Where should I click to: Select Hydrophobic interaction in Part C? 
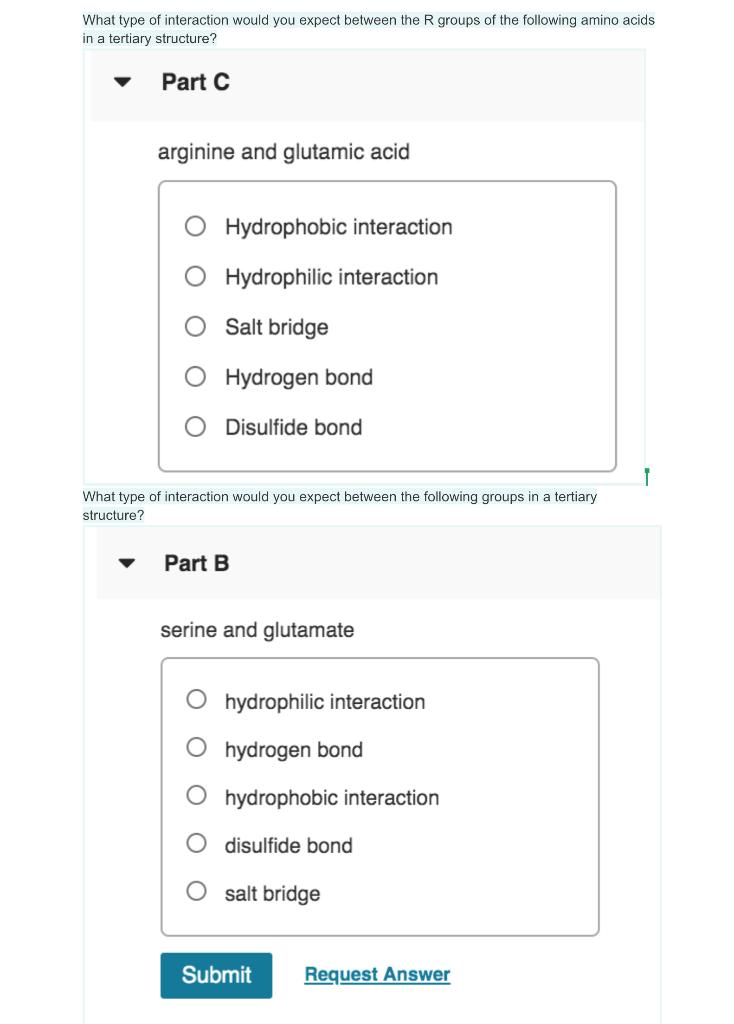tap(196, 226)
